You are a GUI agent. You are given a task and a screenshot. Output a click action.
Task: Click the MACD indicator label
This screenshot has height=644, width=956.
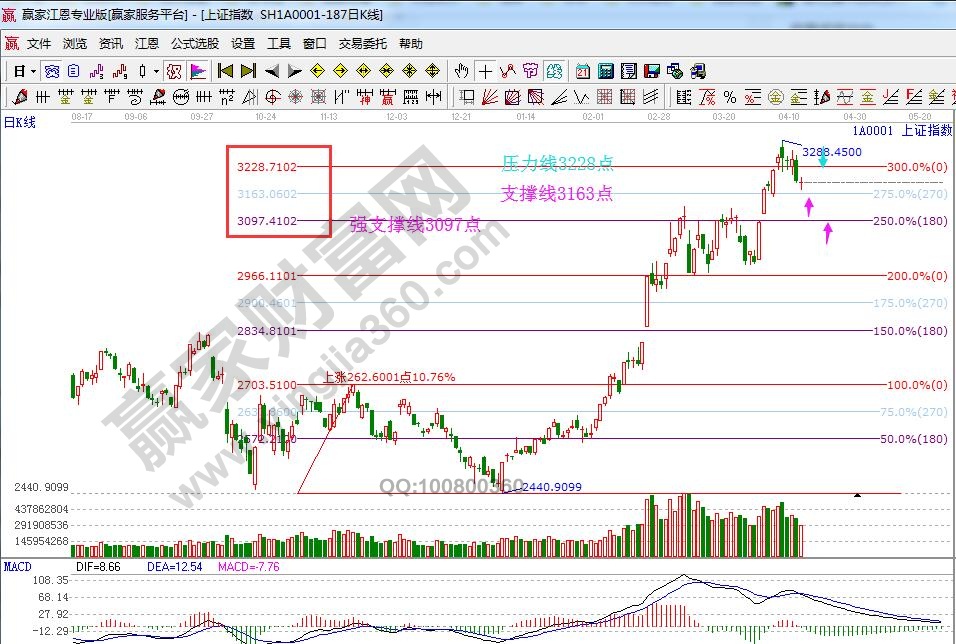point(17,567)
